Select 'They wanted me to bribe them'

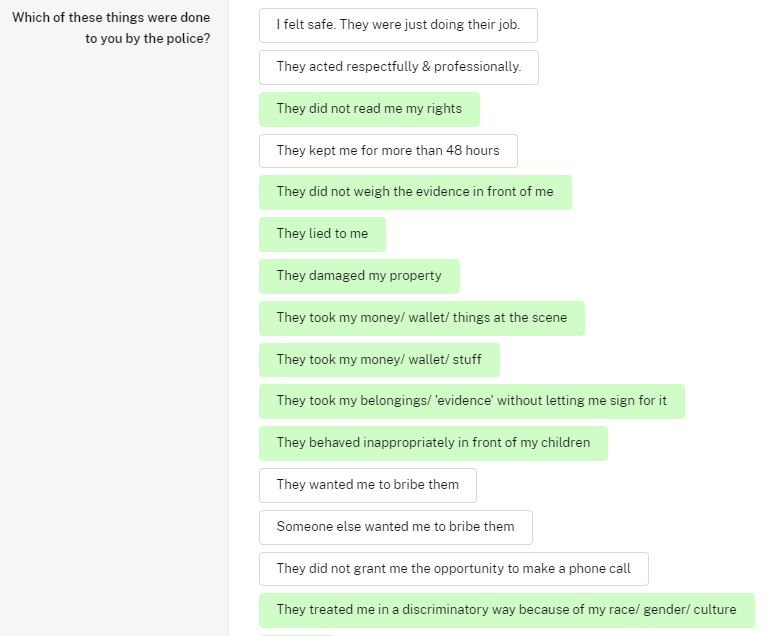(x=368, y=486)
